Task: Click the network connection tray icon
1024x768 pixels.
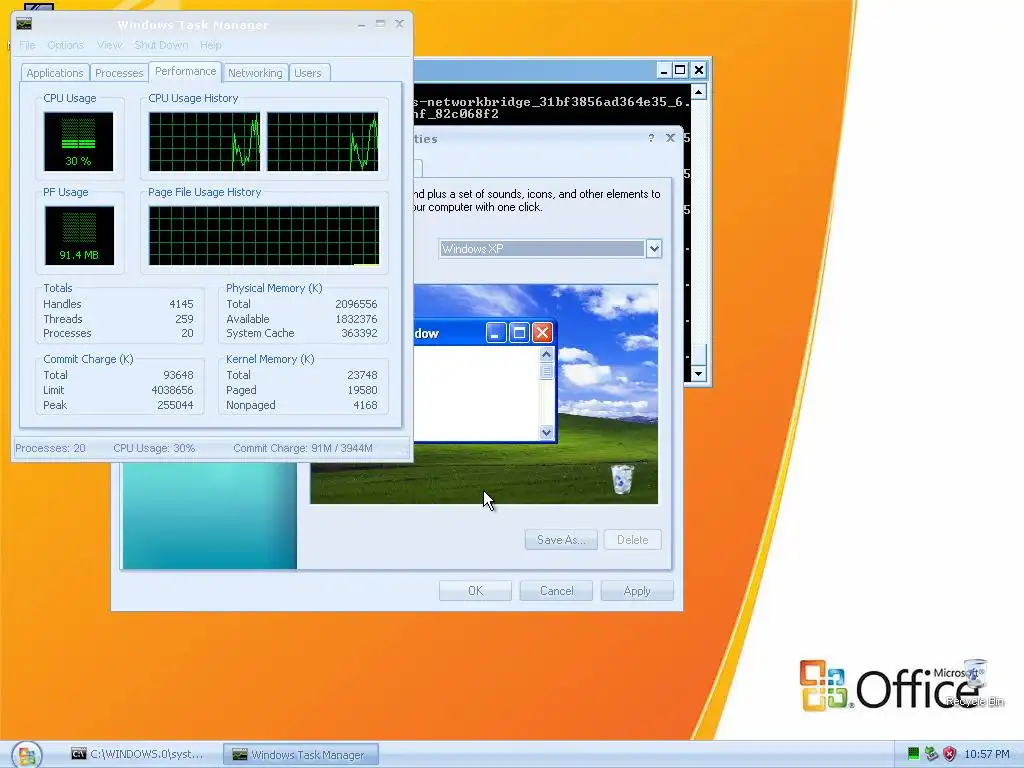Action: 931,754
